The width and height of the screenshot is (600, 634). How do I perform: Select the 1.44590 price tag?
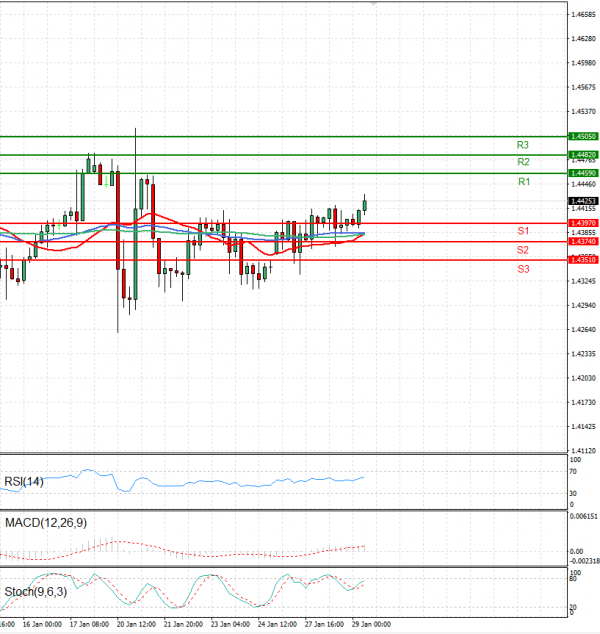coord(583,173)
